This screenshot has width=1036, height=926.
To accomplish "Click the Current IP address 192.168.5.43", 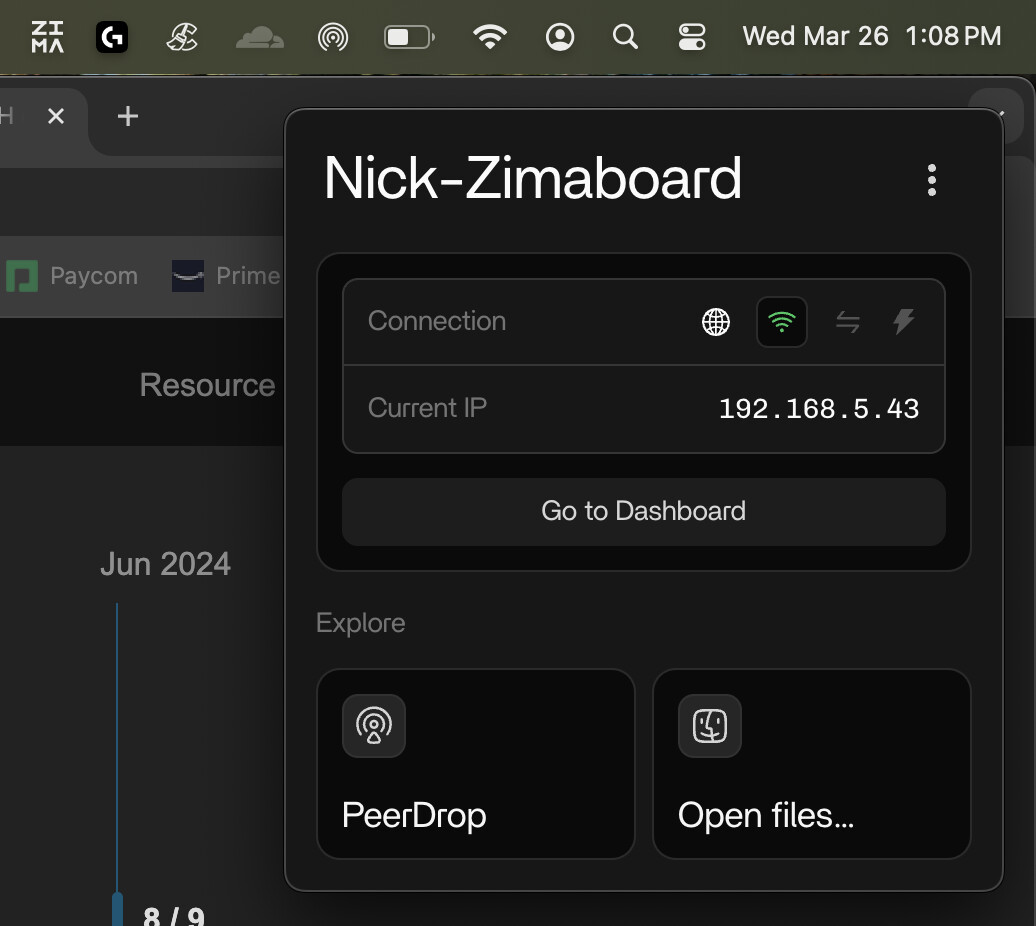I will coord(819,409).
